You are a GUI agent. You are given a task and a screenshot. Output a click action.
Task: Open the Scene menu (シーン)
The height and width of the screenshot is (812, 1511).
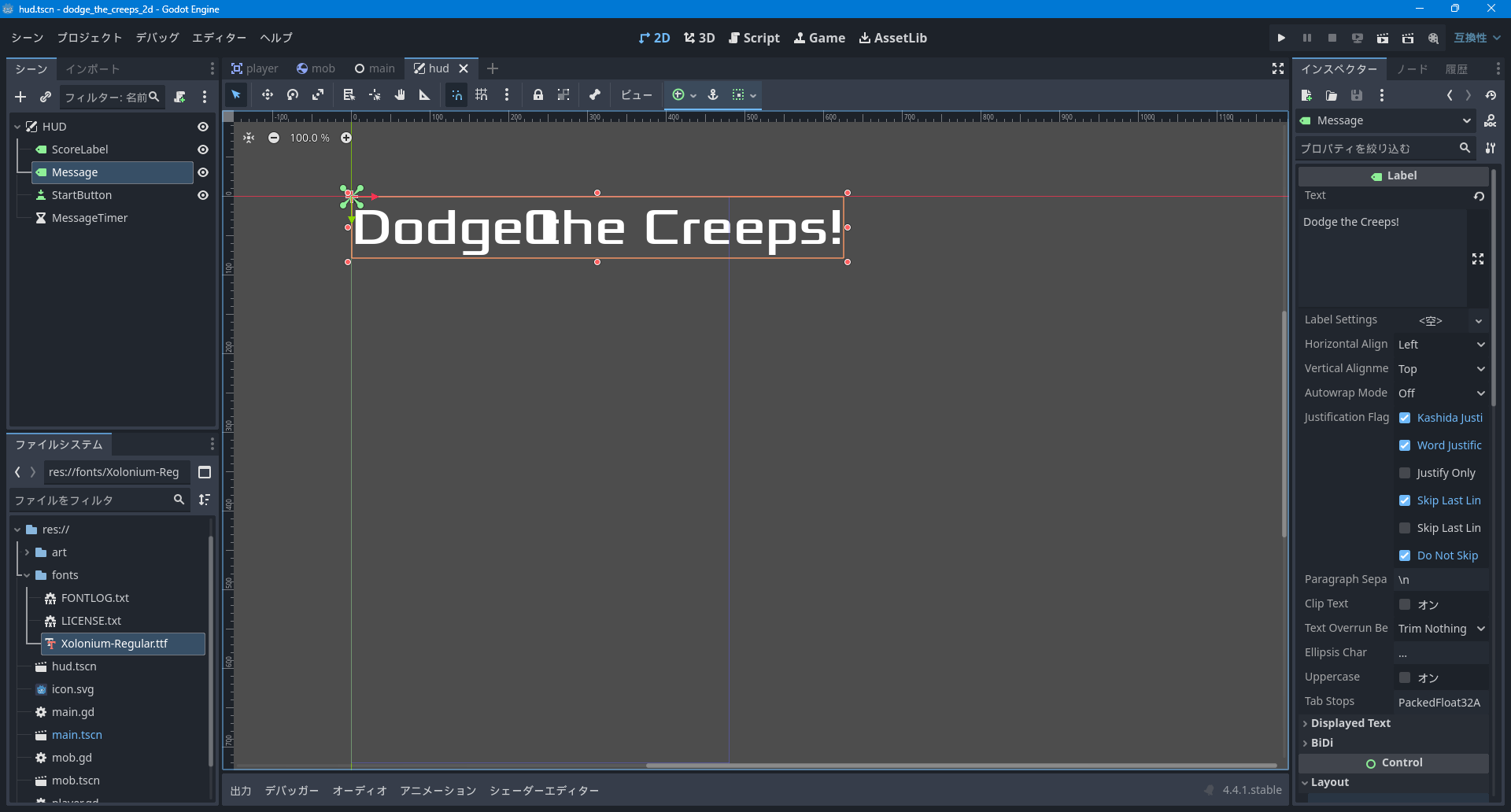tap(28, 38)
